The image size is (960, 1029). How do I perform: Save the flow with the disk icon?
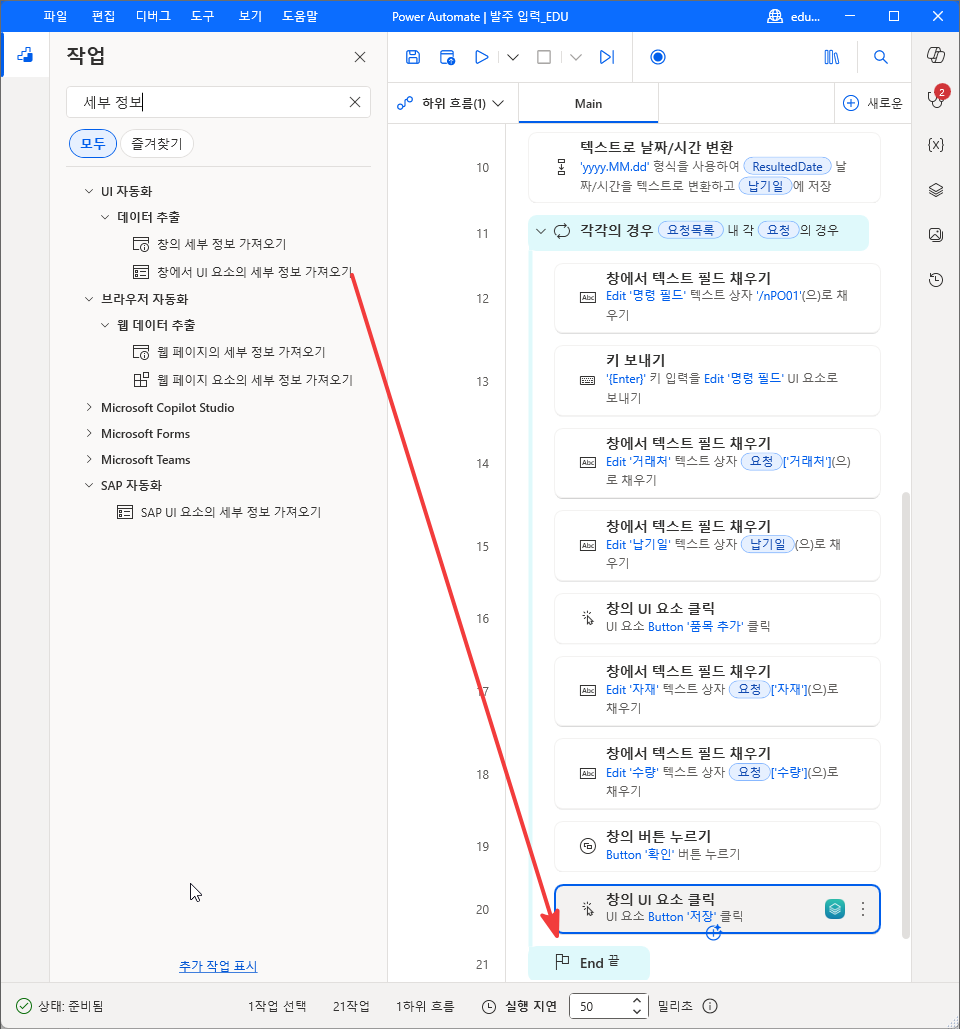(413, 57)
